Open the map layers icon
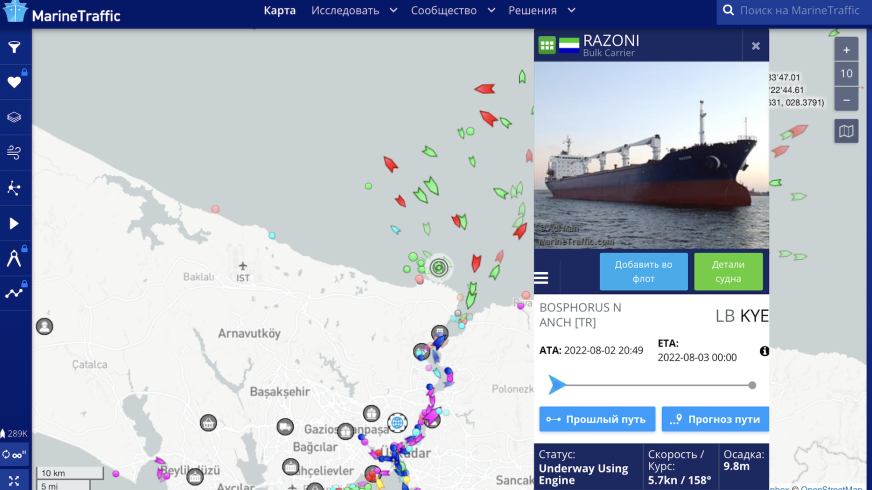 point(14,117)
